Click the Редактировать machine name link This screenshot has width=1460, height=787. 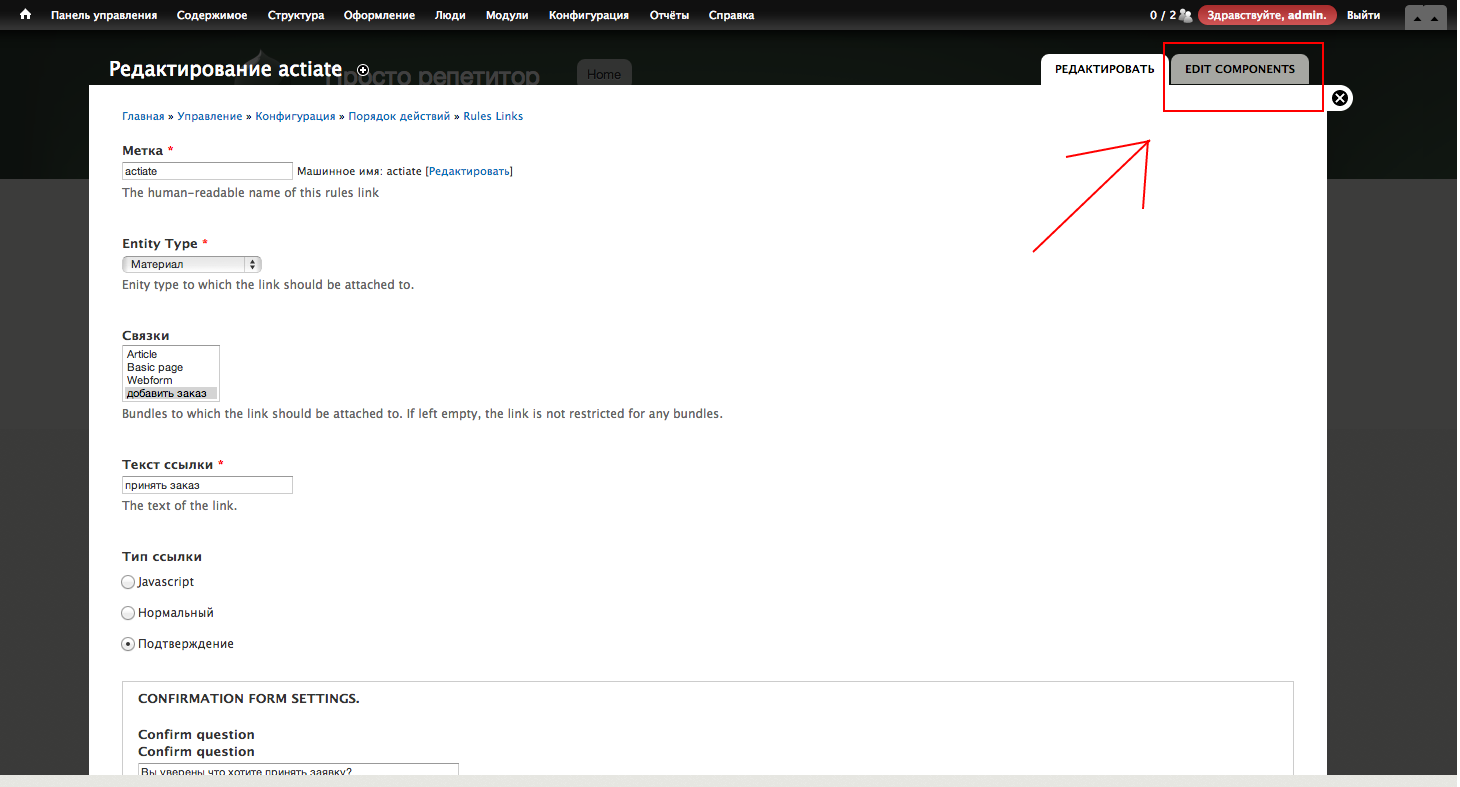tap(469, 171)
